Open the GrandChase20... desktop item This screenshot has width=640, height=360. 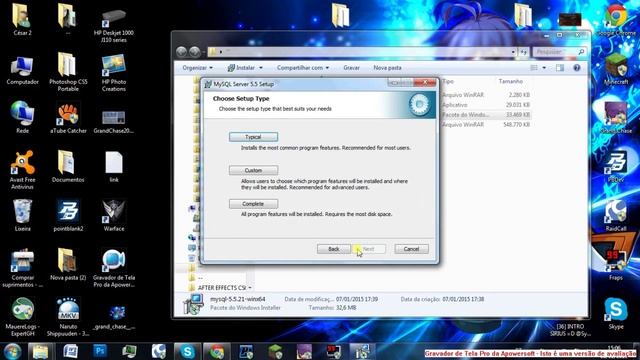coord(113,121)
